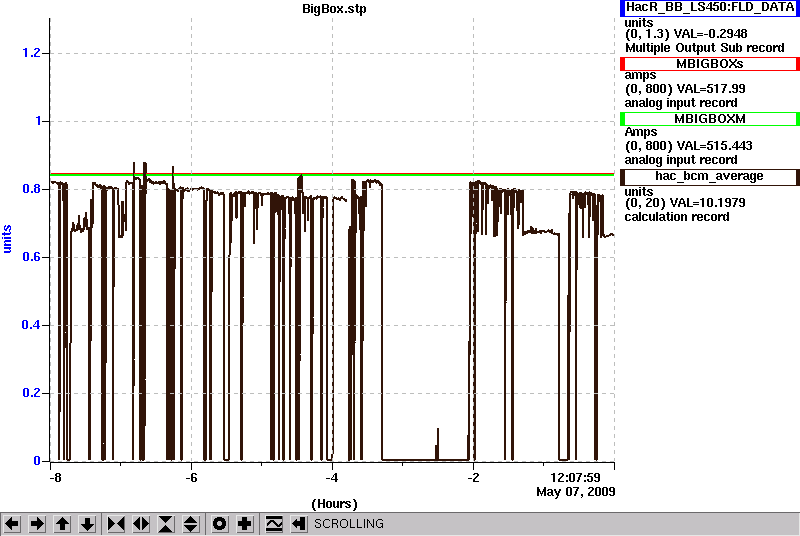Click the 1.2 y-axis tick label
Image resolution: width=800 pixels, height=536 pixels.
[31, 53]
